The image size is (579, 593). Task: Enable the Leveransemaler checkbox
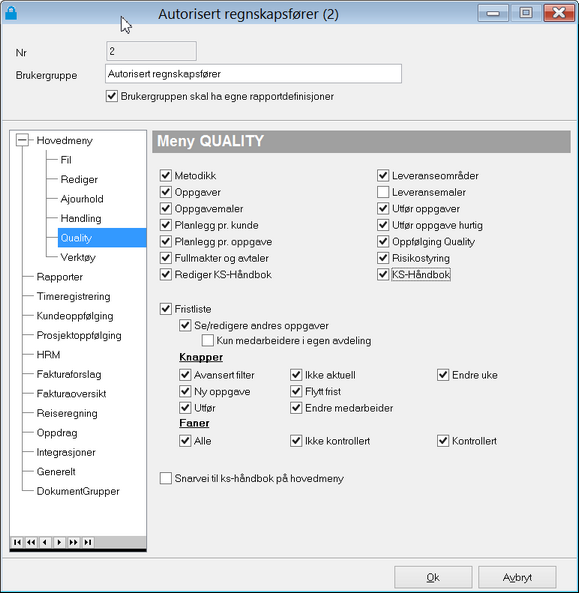tap(383, 192)
